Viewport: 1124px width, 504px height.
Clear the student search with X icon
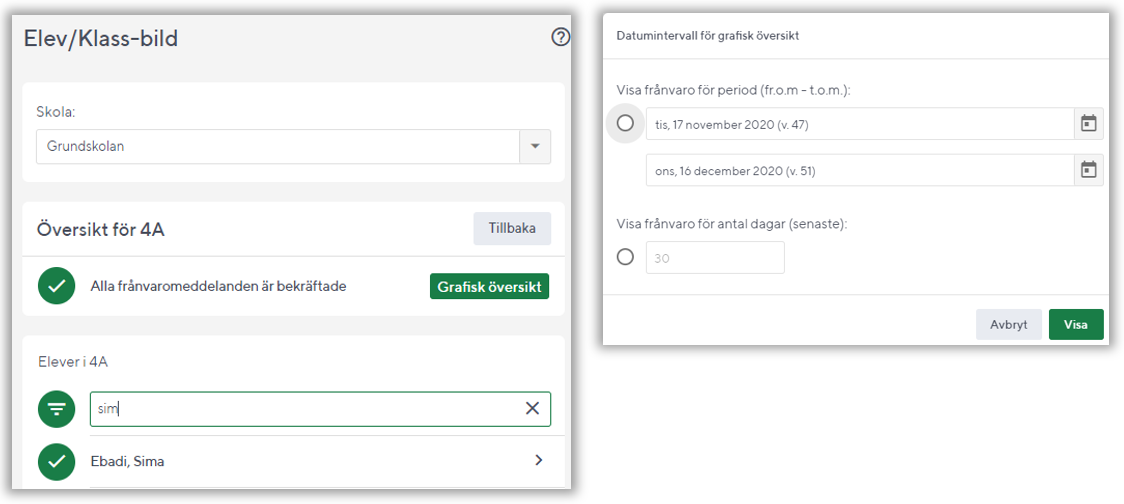532,408
